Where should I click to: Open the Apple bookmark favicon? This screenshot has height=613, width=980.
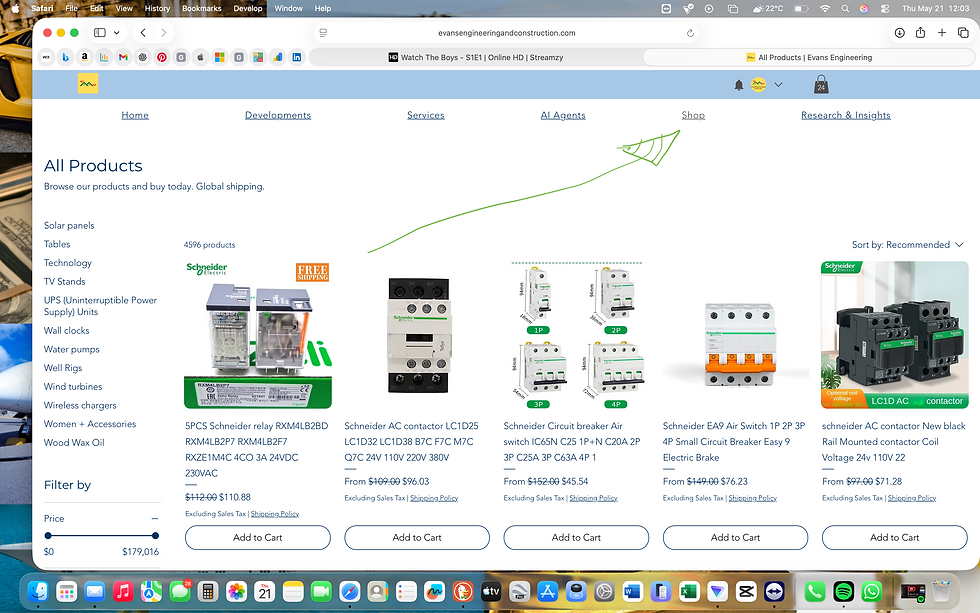[x=201, y=57]
